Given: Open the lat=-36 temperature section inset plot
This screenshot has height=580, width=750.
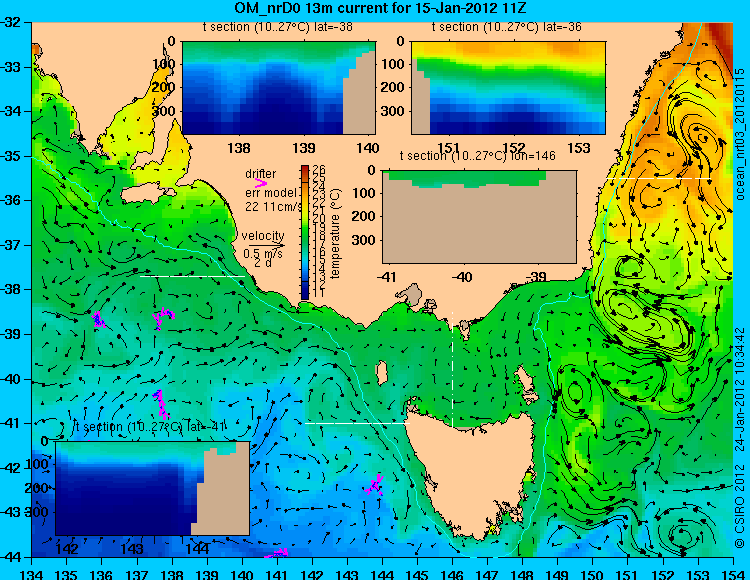Looking at the screenshot, I should point(508,88).
